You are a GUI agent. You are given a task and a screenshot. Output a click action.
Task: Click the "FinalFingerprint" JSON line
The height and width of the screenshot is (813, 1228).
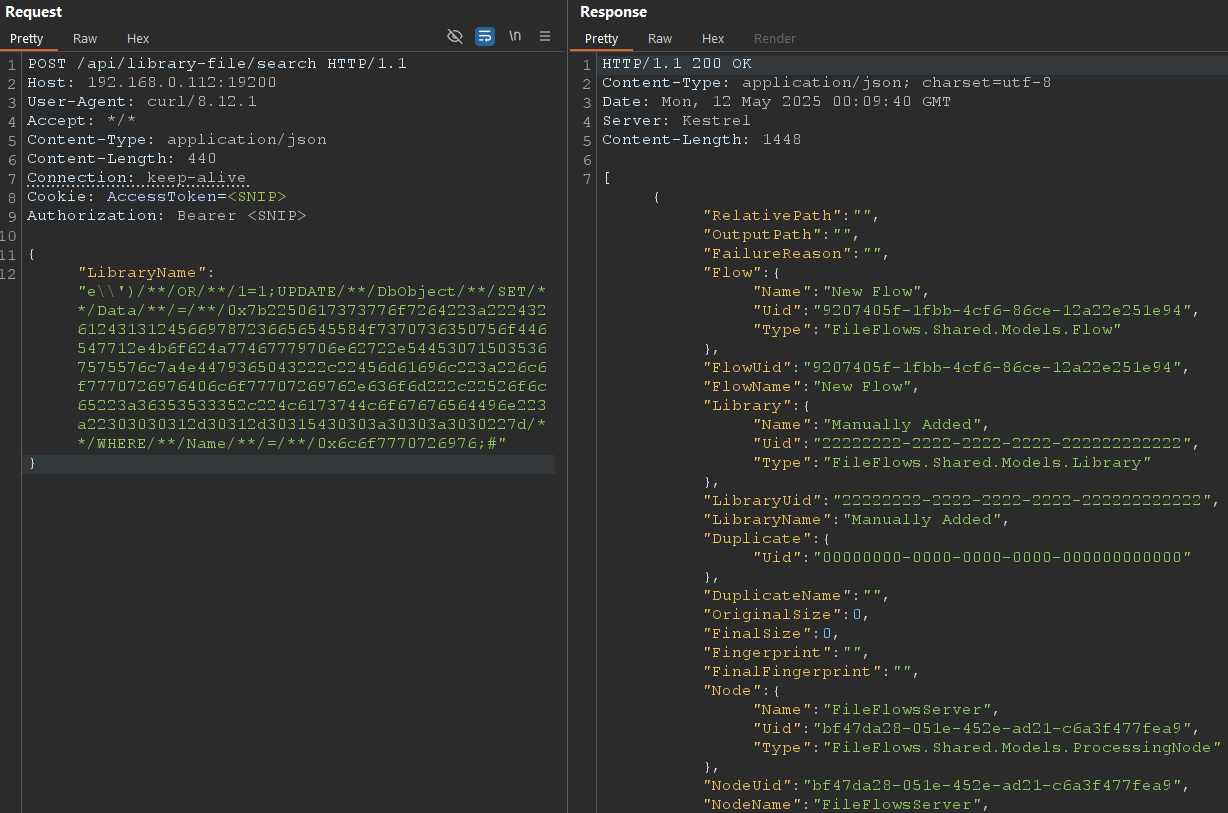pos(812,671)
